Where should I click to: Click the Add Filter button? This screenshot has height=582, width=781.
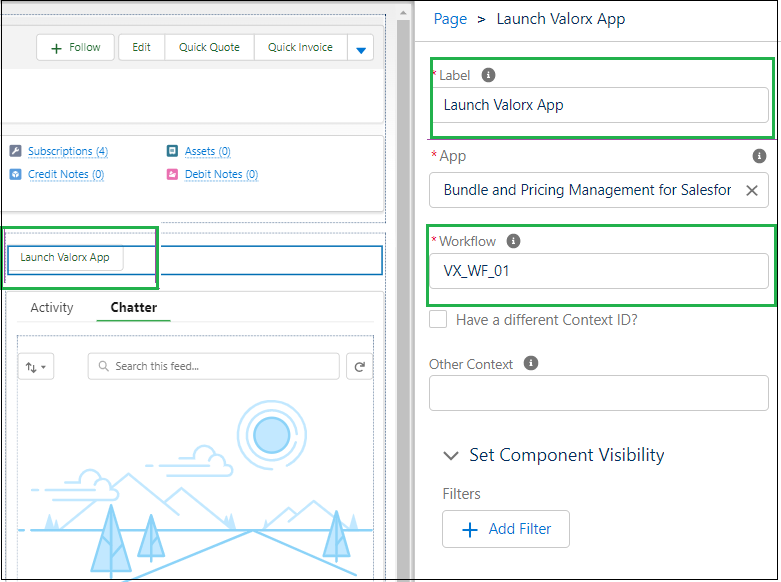click(506, 529)
